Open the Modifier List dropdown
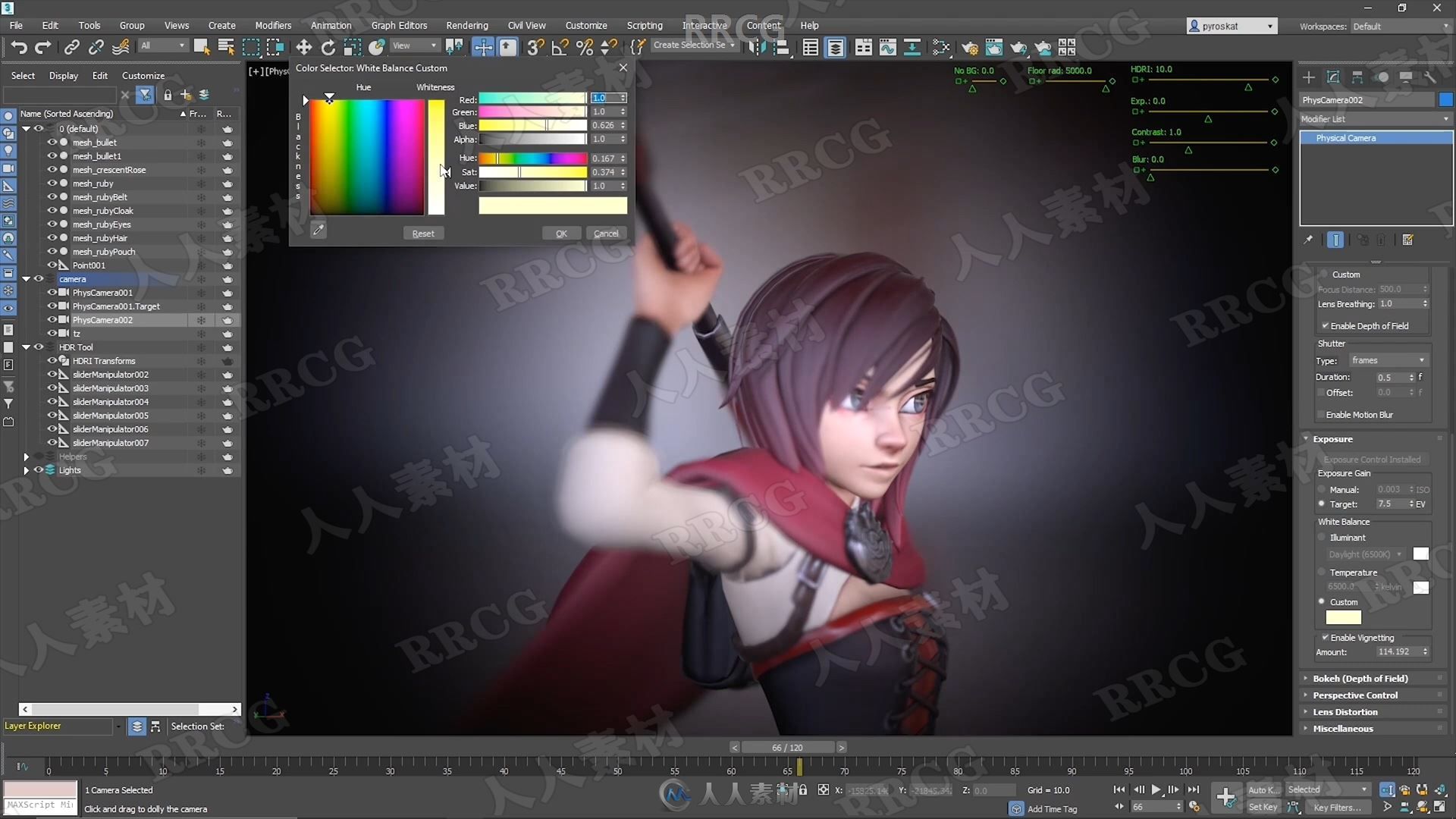This screenshot has width=1456, height=819. (1376, 119)
